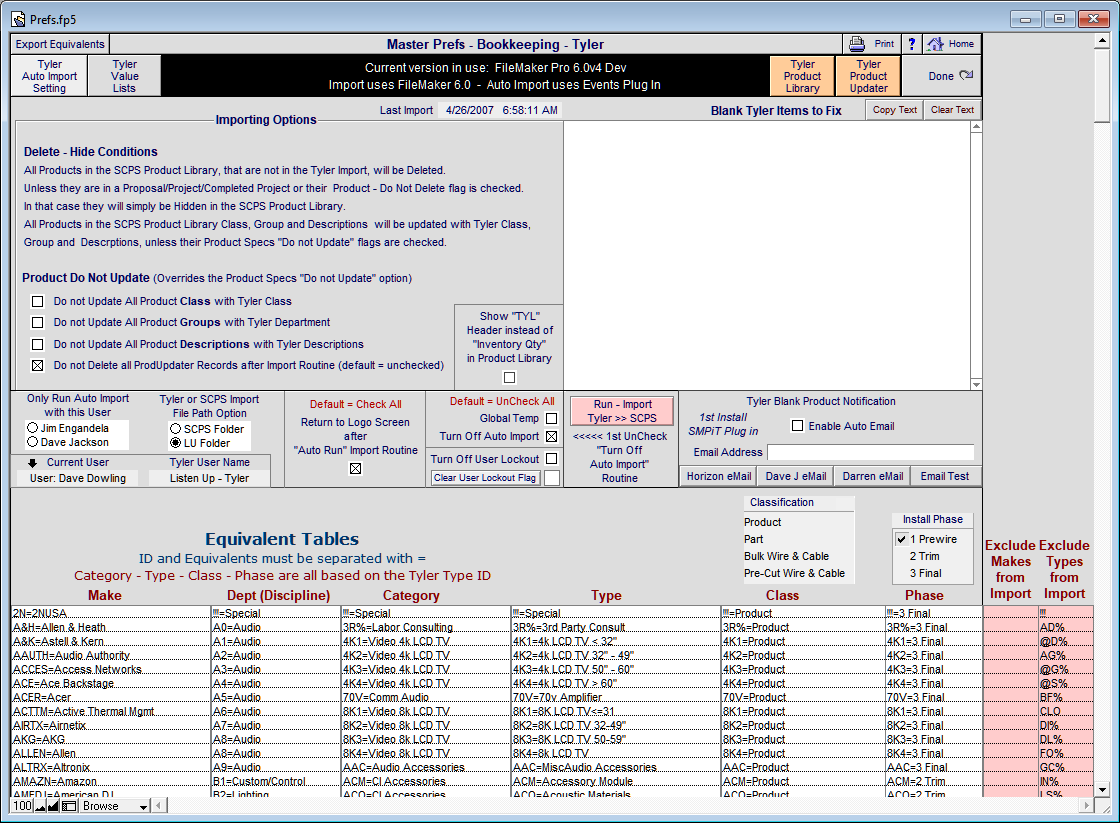Image resolution: width=1120 pixels, height=823 pixels.
Task: Click the blank Tyler items scroll-up arrow
Action: coord(976,126)
